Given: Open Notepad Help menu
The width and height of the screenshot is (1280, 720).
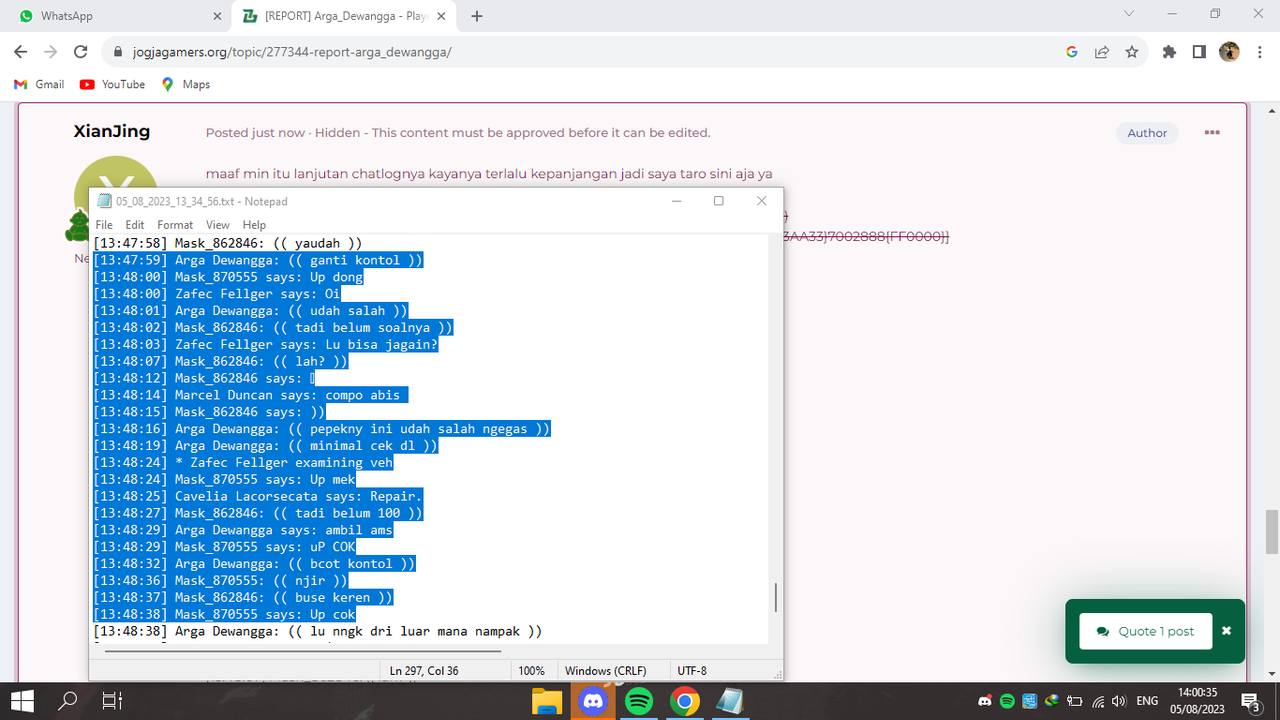Looking at the screenshot, I should (254, 225).
